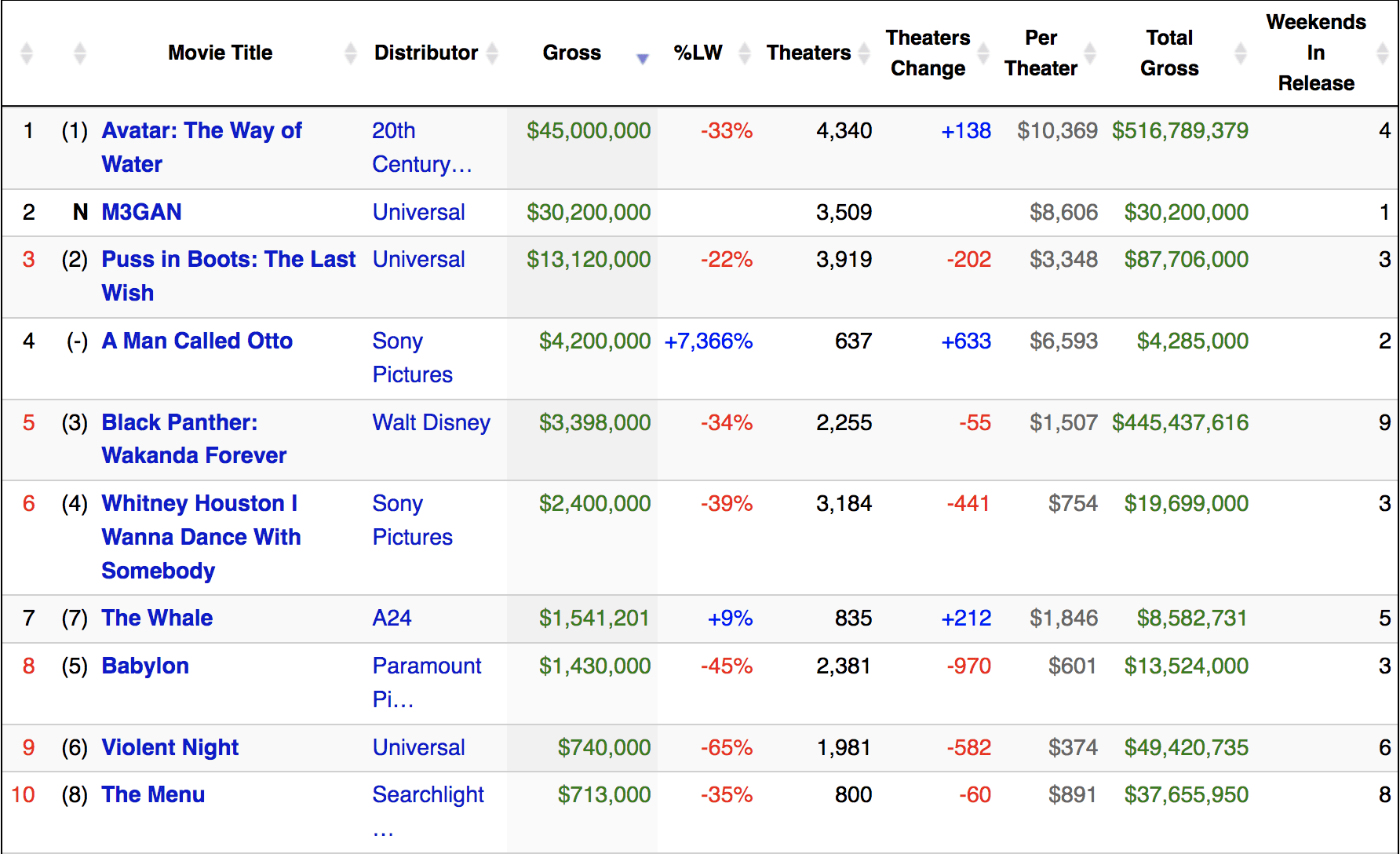
Task: Select the Per Theater column header
Action: pos(1041,53)
